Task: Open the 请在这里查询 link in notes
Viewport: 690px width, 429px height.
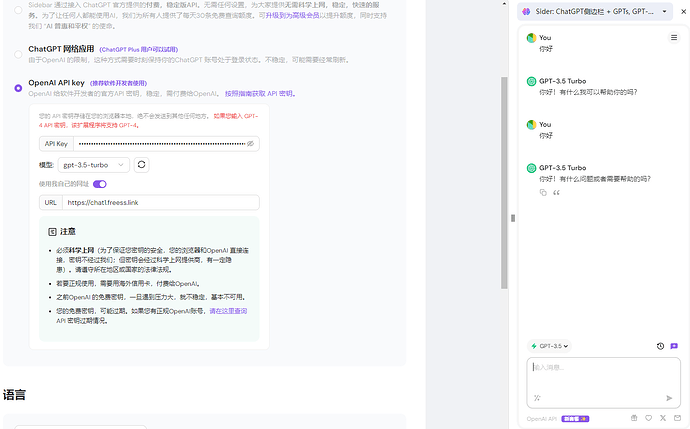Action: 228,311
